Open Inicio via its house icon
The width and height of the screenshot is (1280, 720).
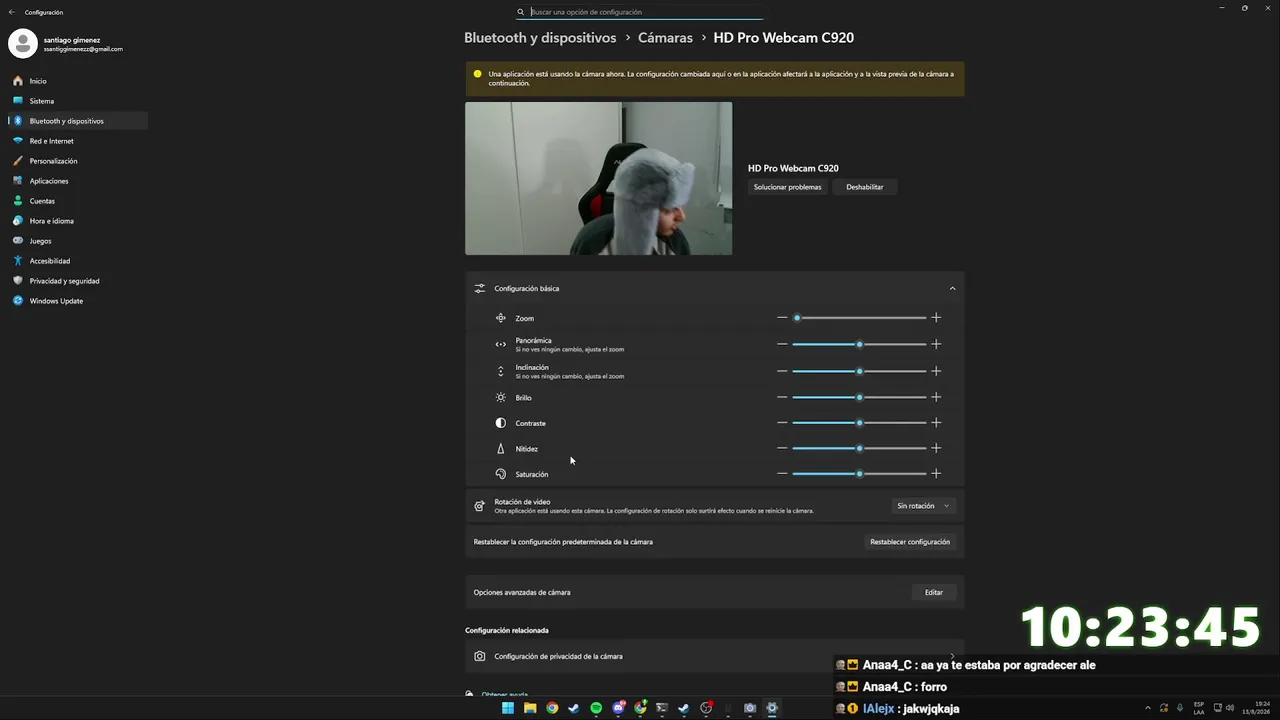[18, 81]
